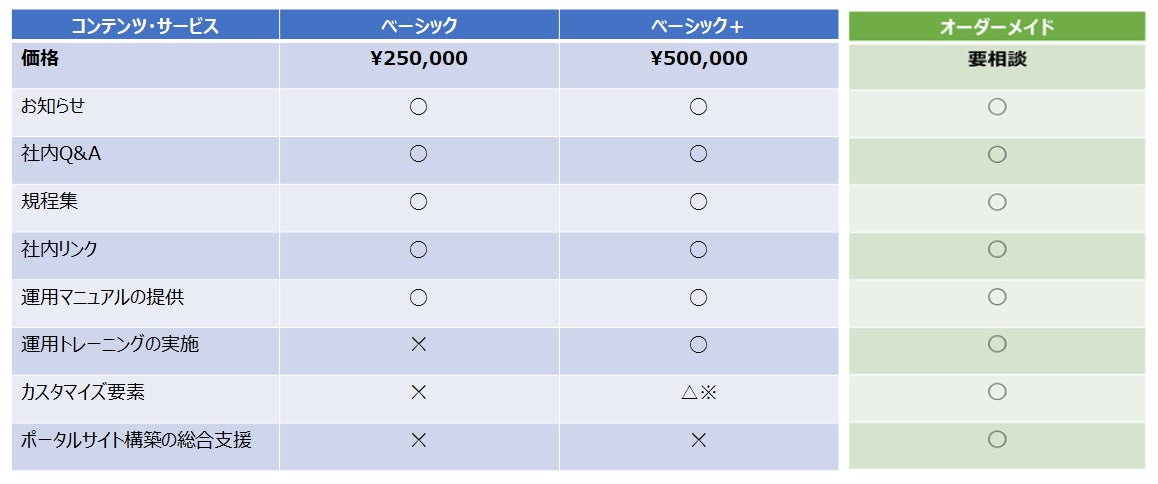Click the ベーシック+ column header
1158x484 pixels.
tap(699, 25)
